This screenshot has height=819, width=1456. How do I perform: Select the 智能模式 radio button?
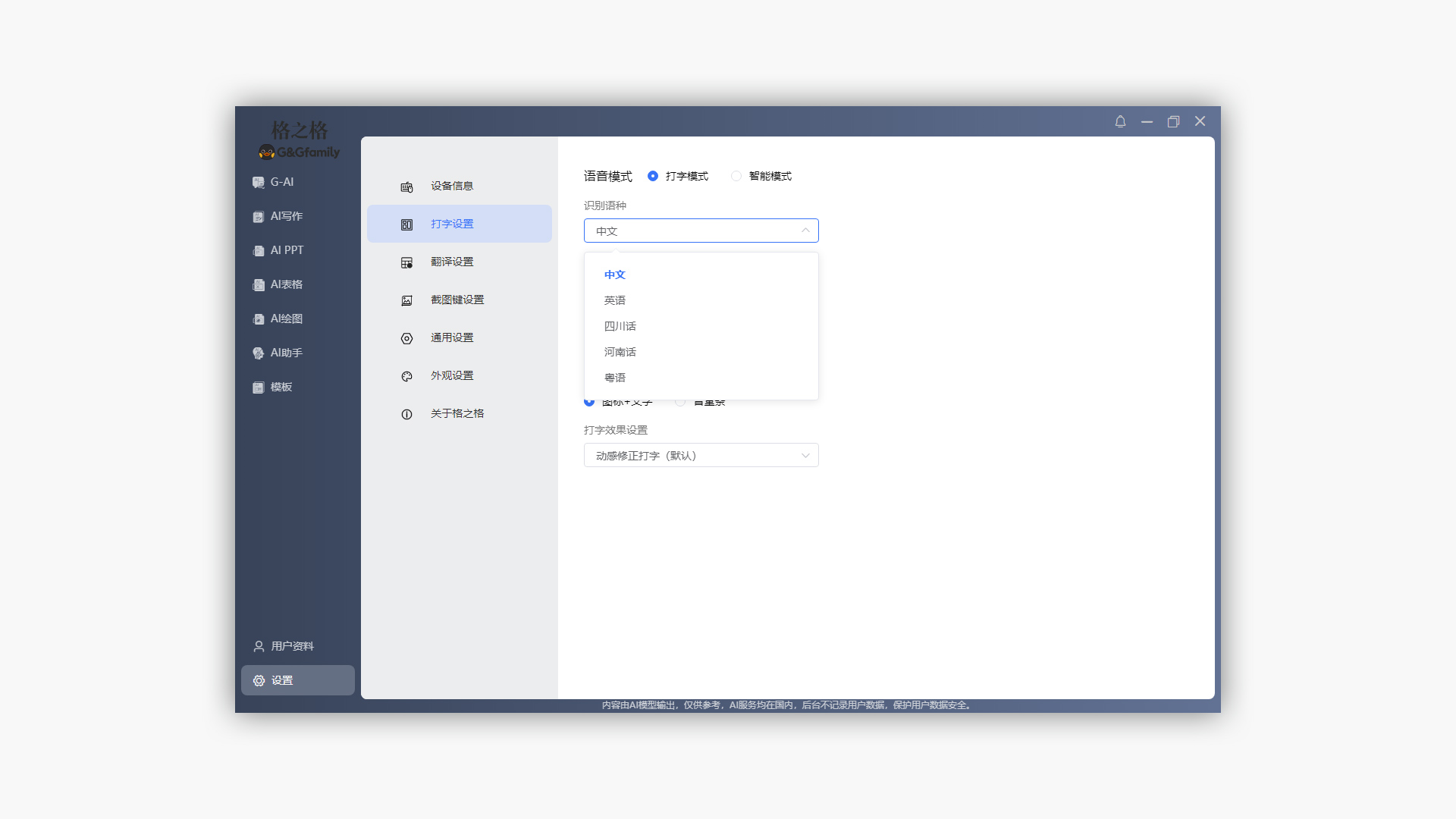pyautogui.click(x=736, y=176)
